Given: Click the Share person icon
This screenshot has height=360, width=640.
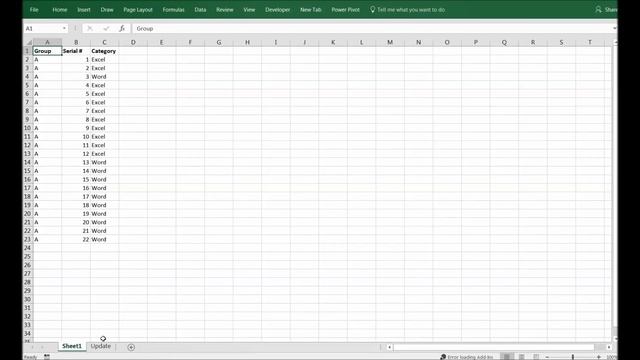Looking at the screenshot, I should 598,9.
